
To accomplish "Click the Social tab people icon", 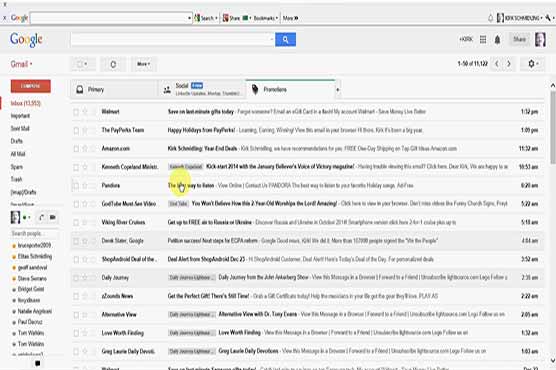I will point(167,90).
